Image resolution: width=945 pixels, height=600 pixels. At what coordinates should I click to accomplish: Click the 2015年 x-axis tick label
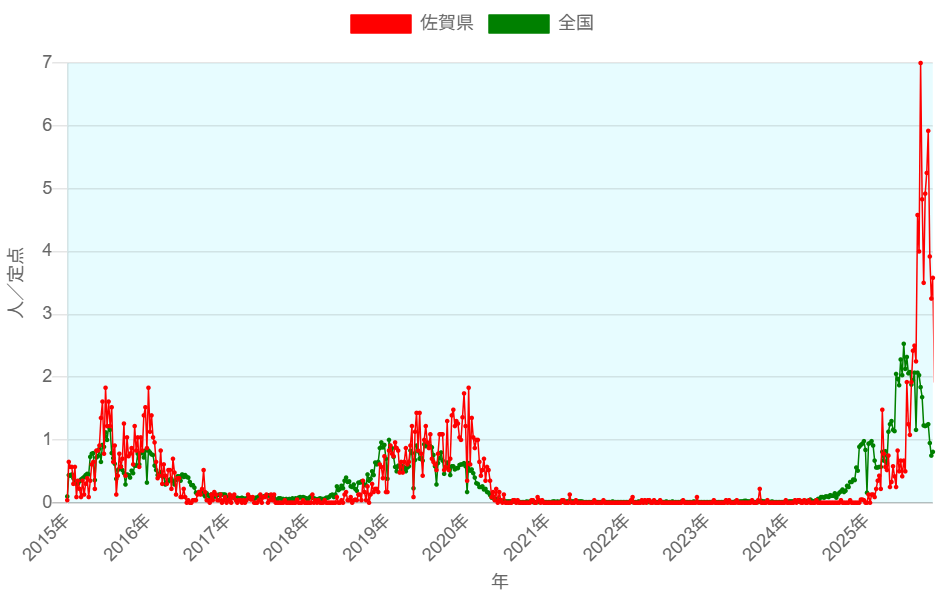pos(47,537)
